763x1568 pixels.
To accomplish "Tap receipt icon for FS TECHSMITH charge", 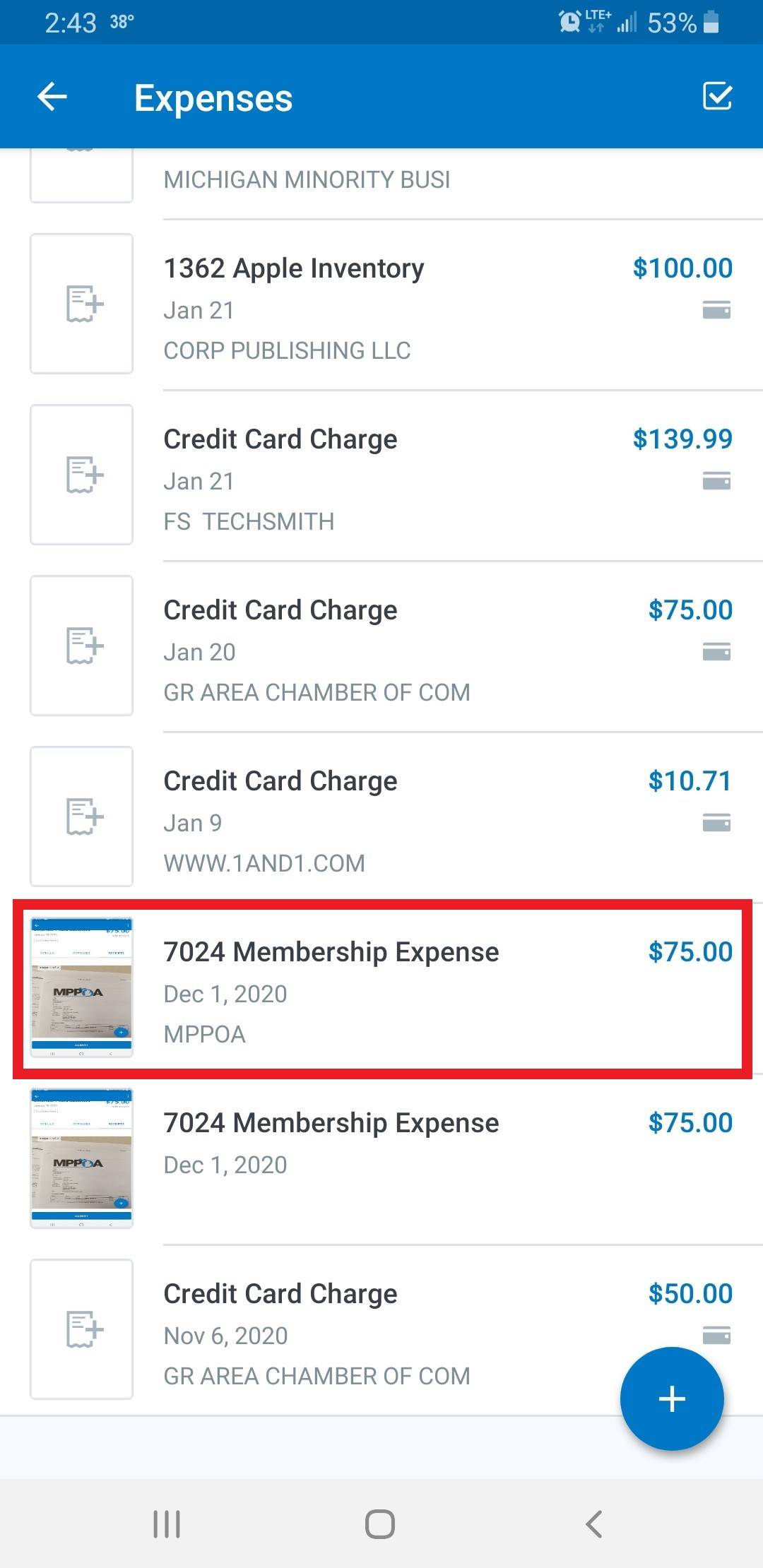I will 82,475.
